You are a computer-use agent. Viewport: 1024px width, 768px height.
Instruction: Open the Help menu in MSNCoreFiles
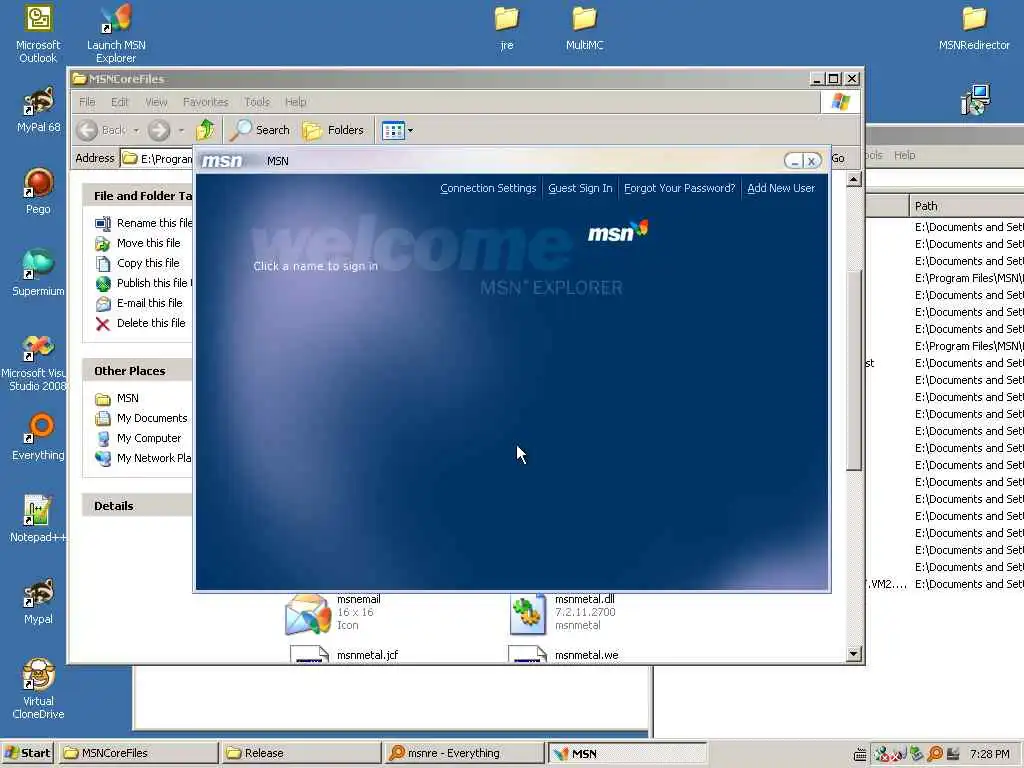pyautogui.click(x=295, y=102)
